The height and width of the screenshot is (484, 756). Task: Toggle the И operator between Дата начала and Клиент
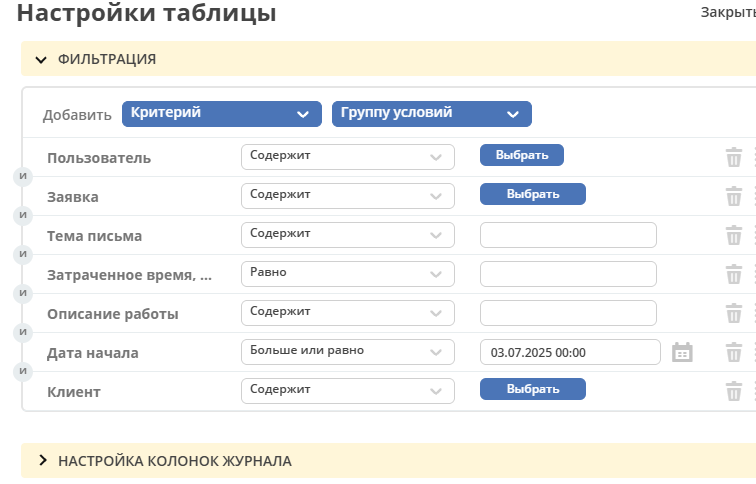click(23, 371)
